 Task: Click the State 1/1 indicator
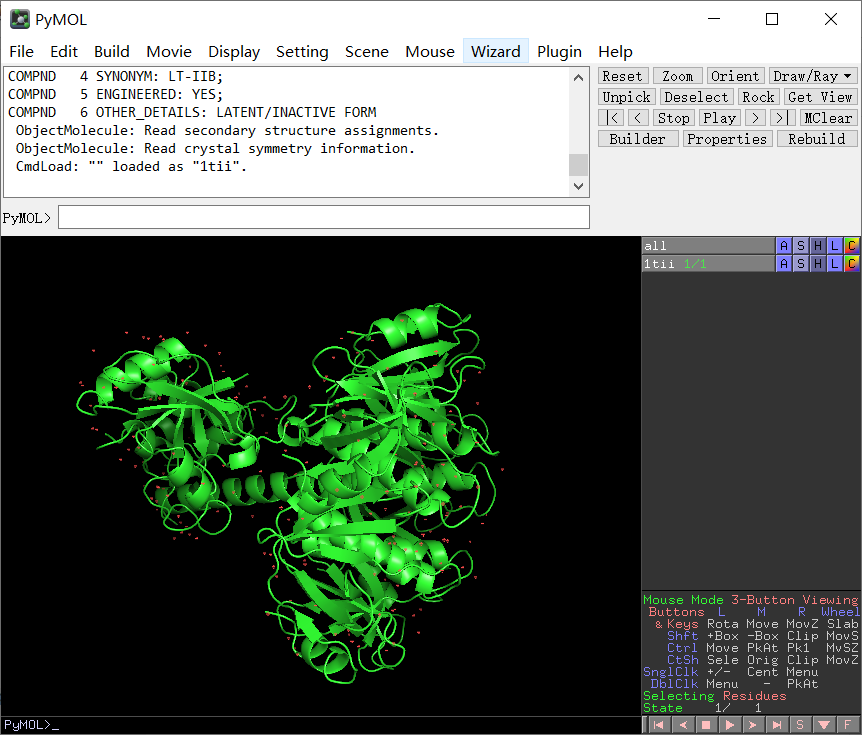click(703, 708)
